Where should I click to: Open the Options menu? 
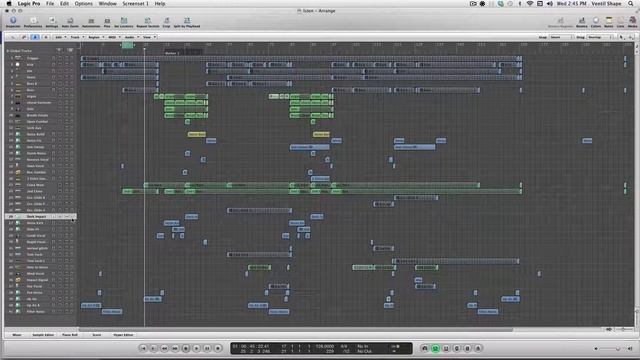tap(84, 4)
